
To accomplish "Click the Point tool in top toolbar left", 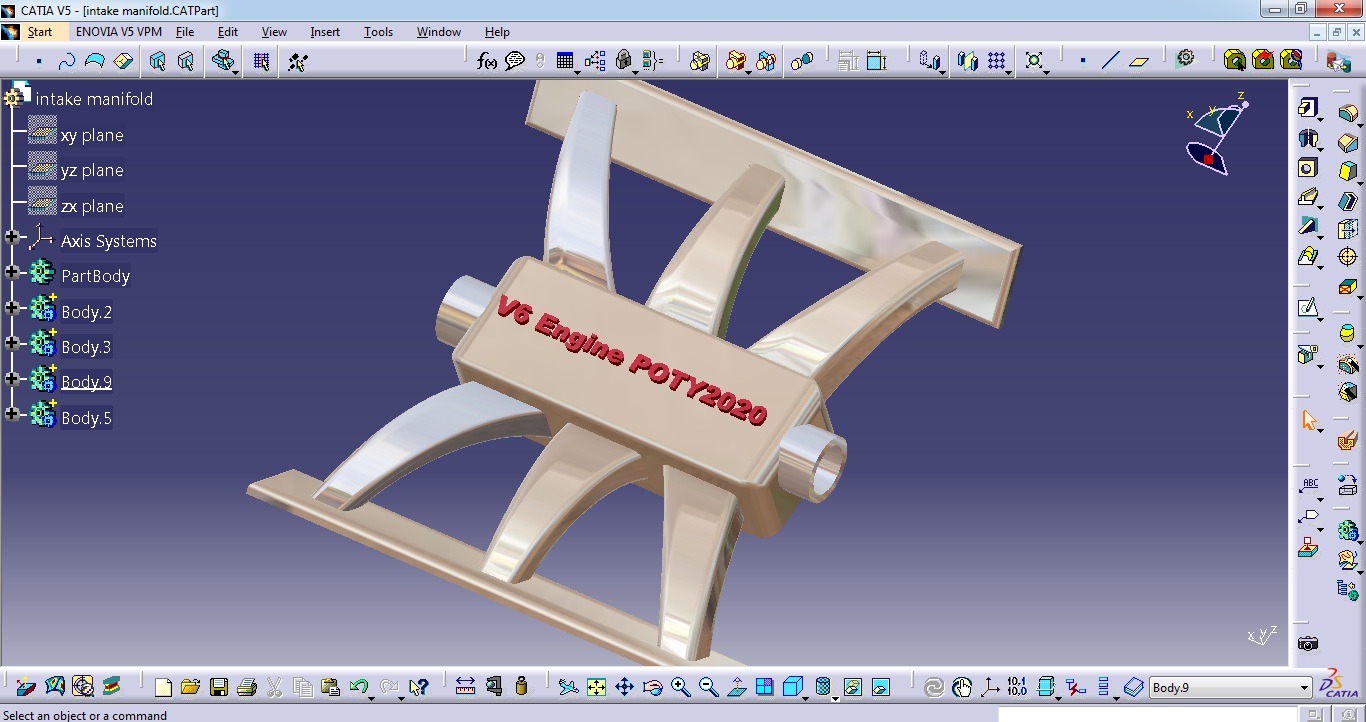I will [x=39, y=61].
